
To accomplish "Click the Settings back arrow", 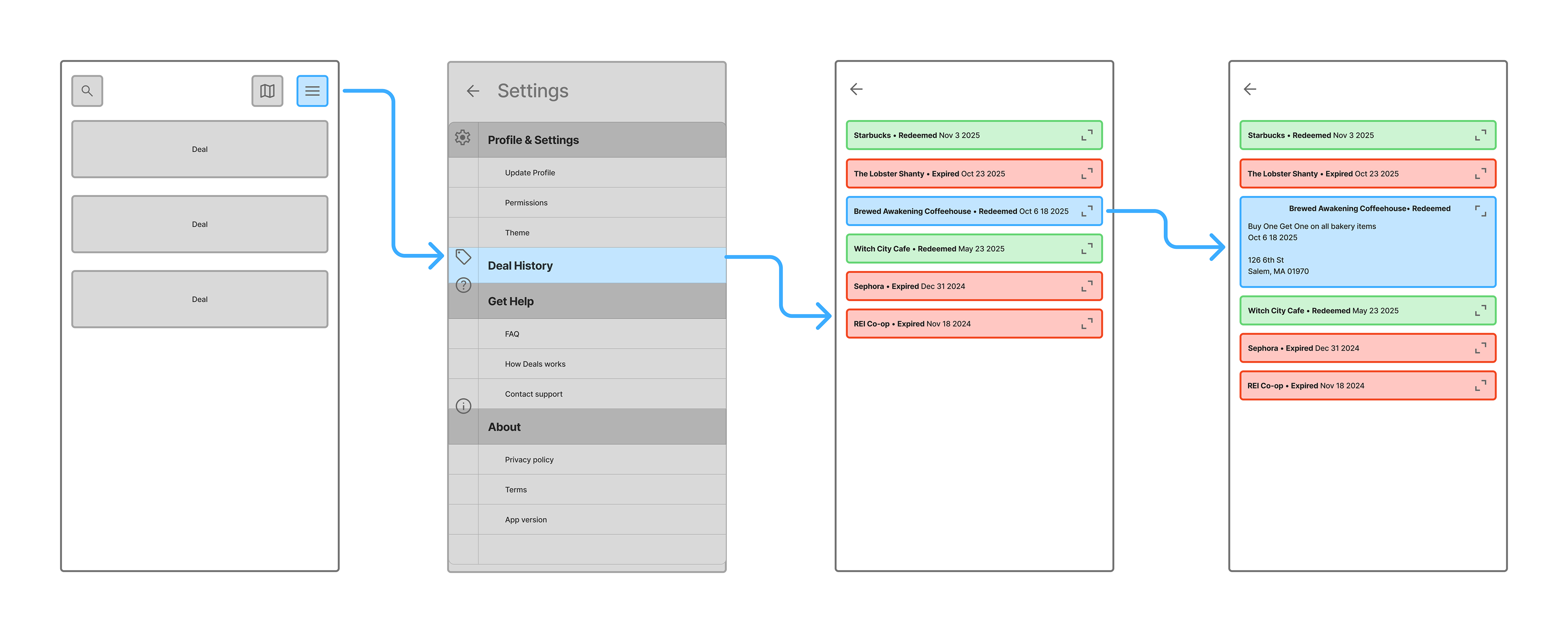I will (x=473, y=91).
